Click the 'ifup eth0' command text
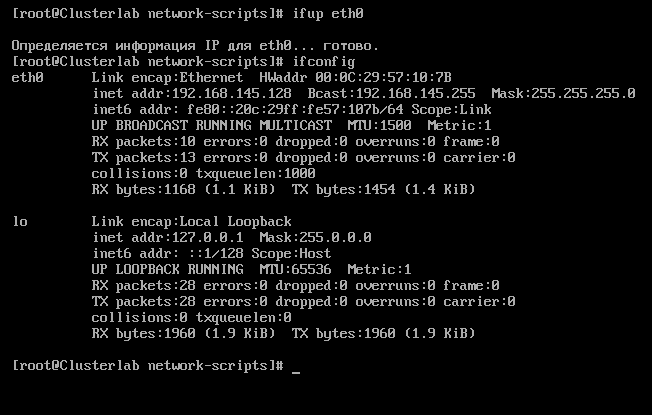This screenshot has height=415, width=652. coord(328,14)
